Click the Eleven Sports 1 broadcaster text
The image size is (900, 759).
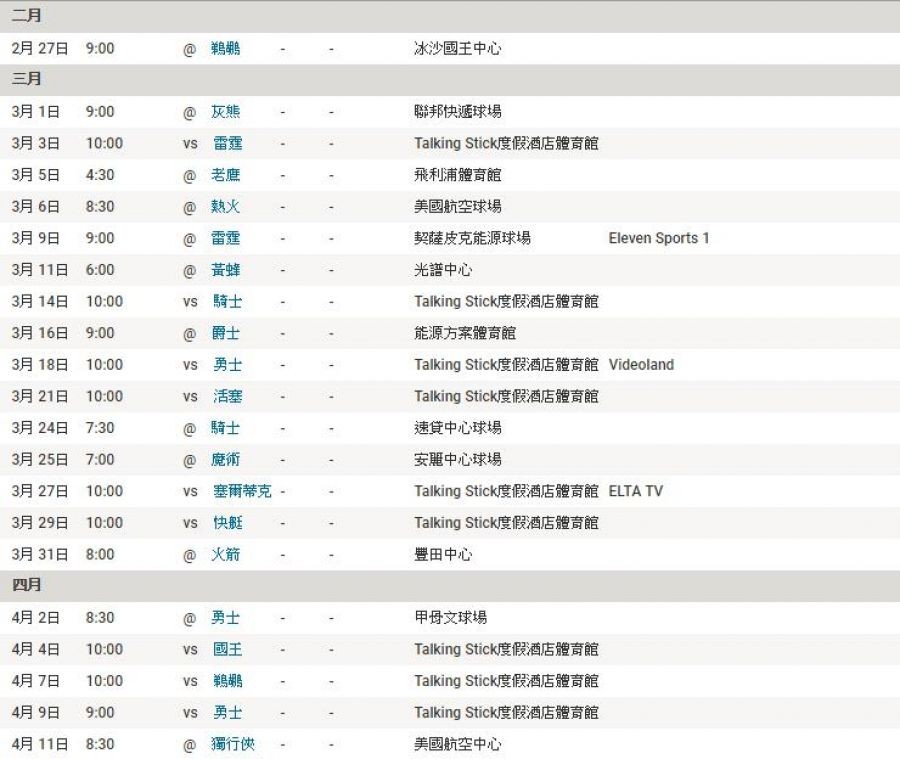658,238
